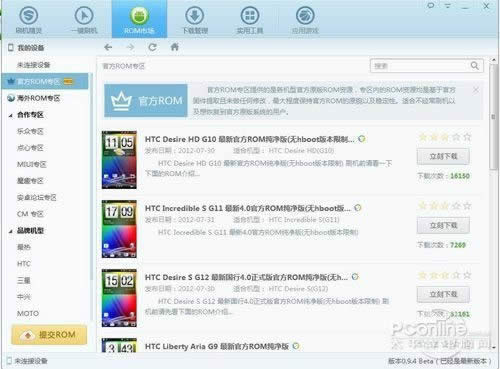Close the 官方ROM info banner
Screen dimensions: 500x369
pyautogui.click(x=476, y=90)
